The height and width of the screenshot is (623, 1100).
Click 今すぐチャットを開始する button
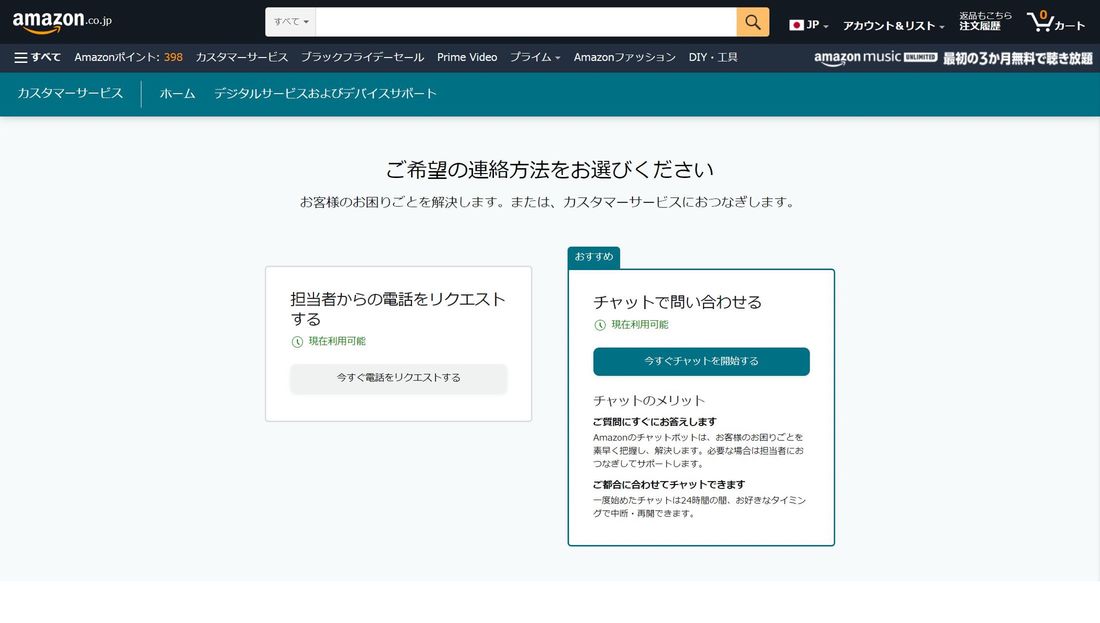click(701, 361)
